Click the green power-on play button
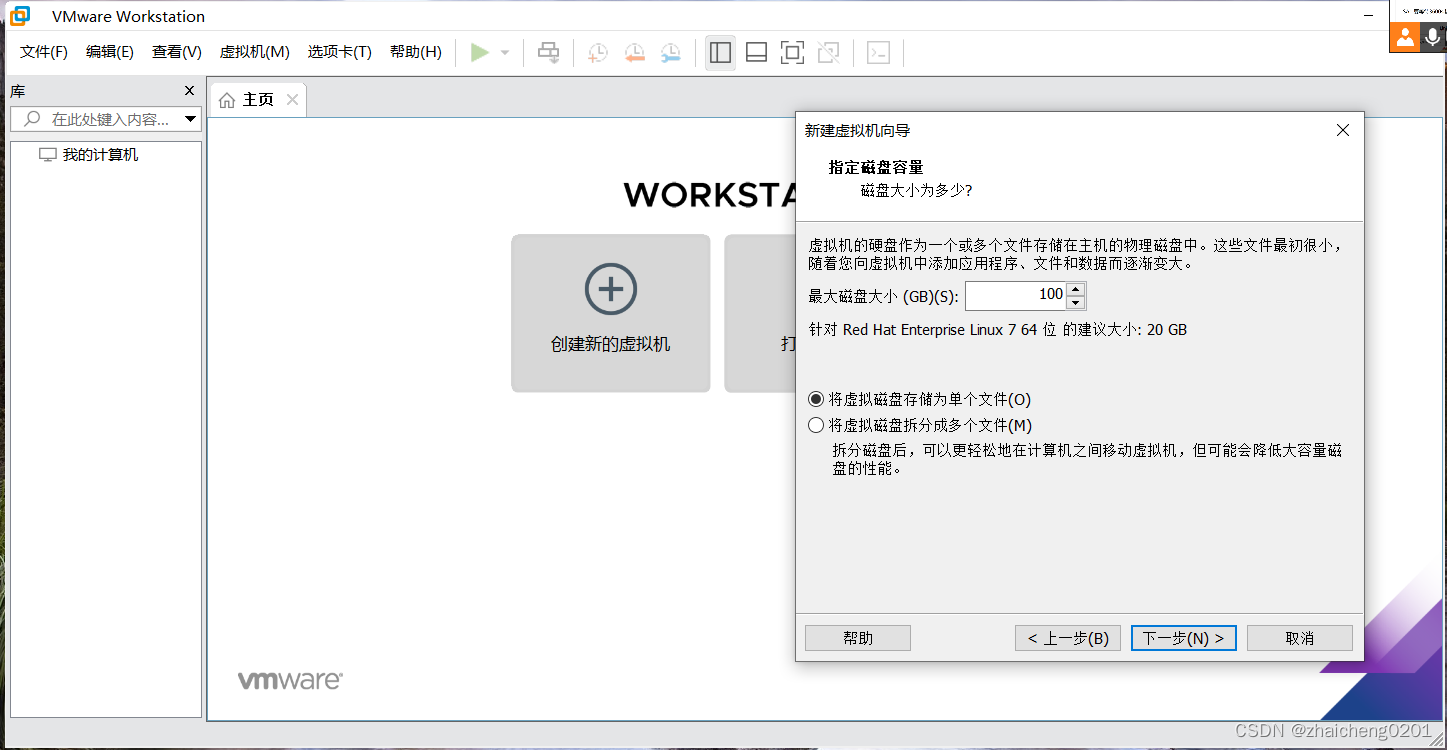1447x750 pixels. pyautogui.click(x=480, y=52)
